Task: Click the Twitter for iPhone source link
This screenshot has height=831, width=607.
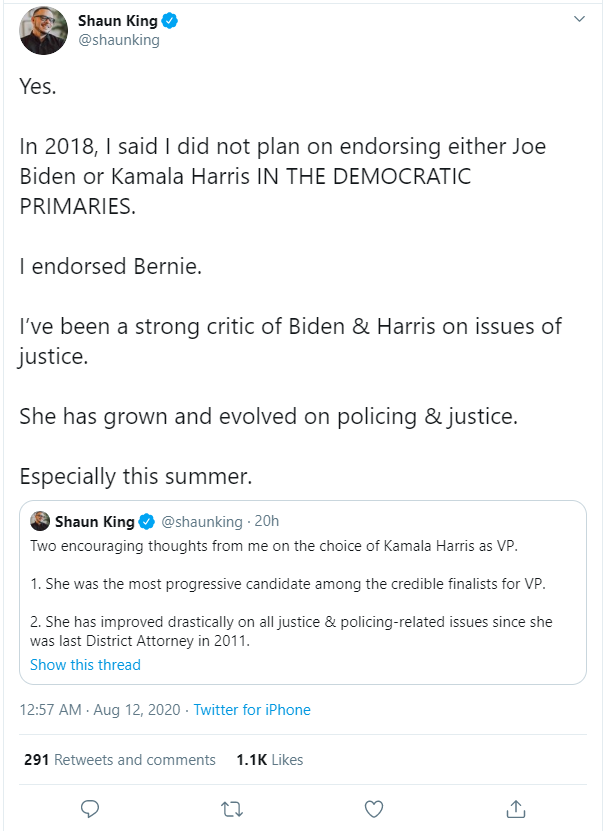Action: click(252, 710)
